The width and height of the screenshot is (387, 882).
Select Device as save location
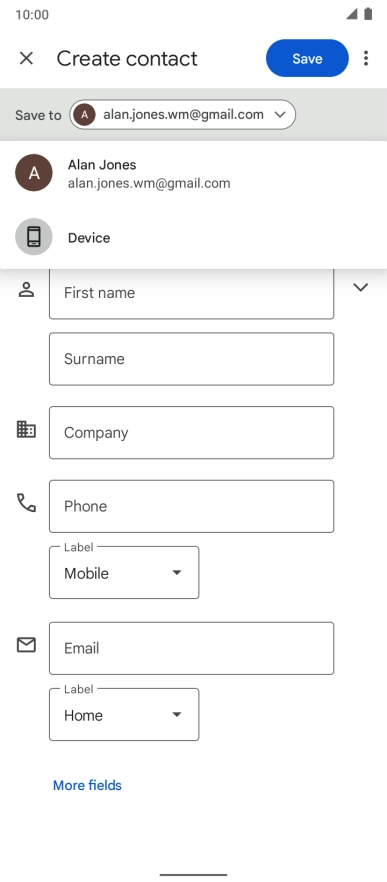pyautogui.click(x=194, y=237)
